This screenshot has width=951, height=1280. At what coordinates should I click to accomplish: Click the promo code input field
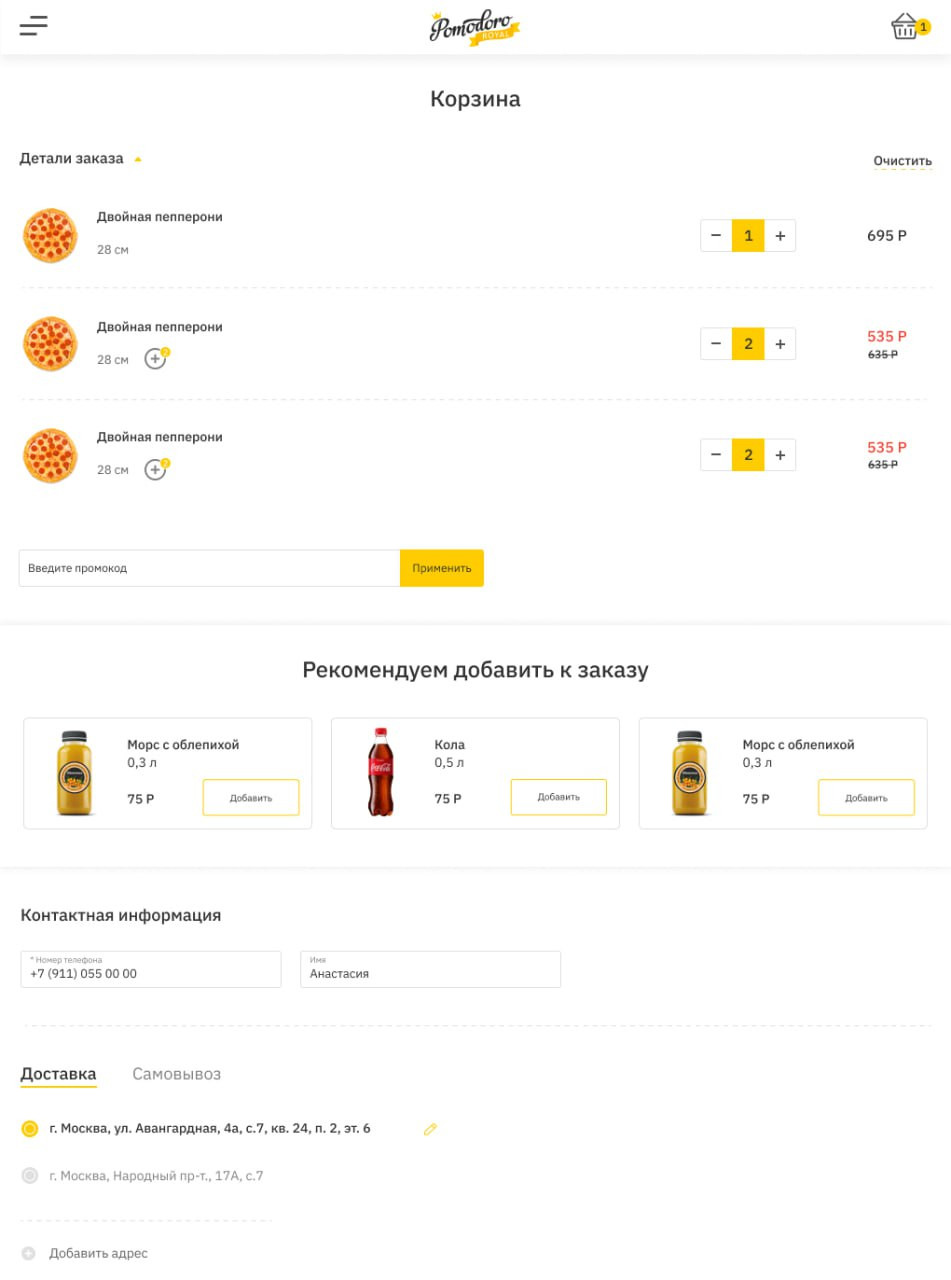(209, 568)
